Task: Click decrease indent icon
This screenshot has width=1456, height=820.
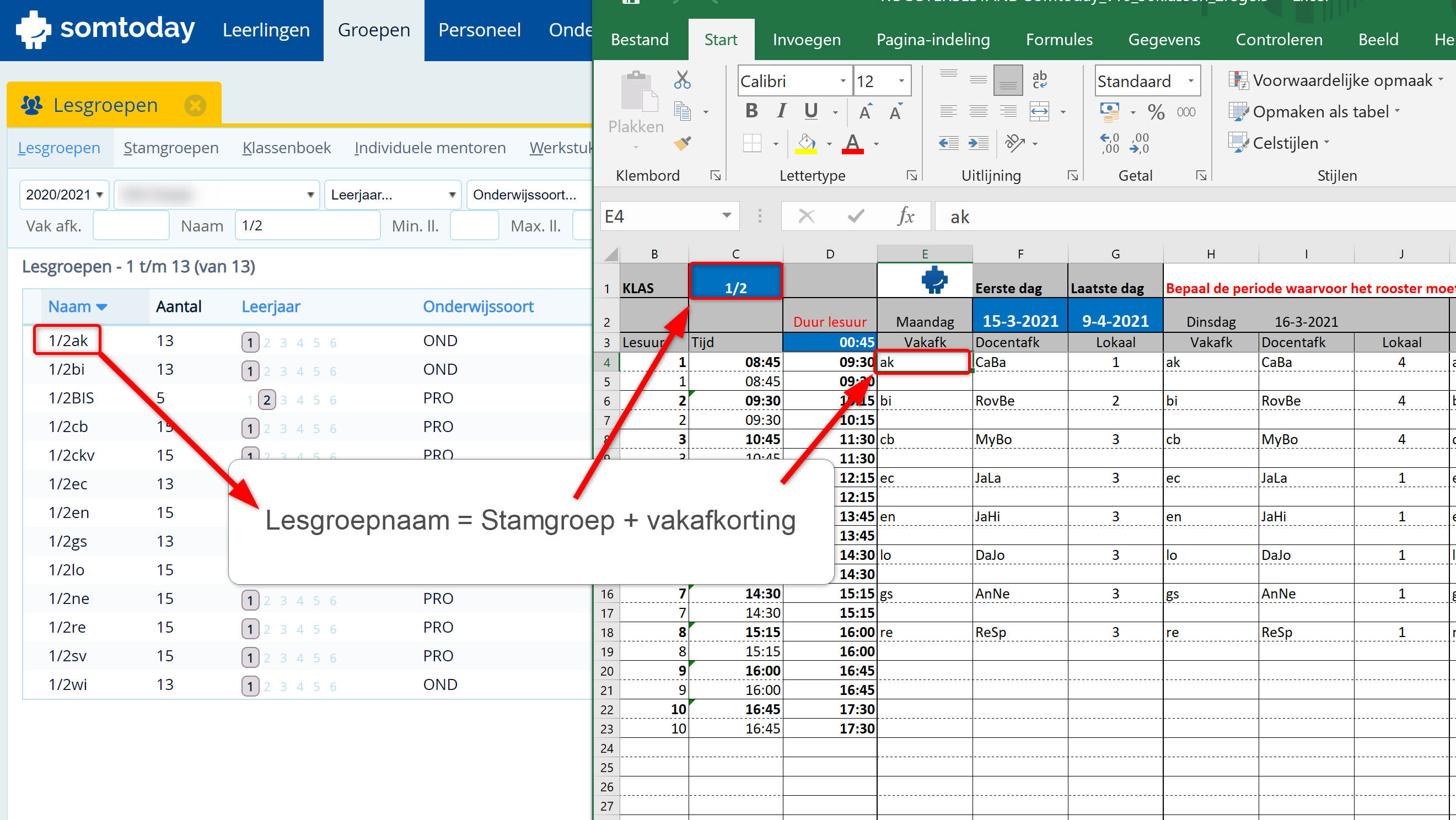Action: pos(948,143)
